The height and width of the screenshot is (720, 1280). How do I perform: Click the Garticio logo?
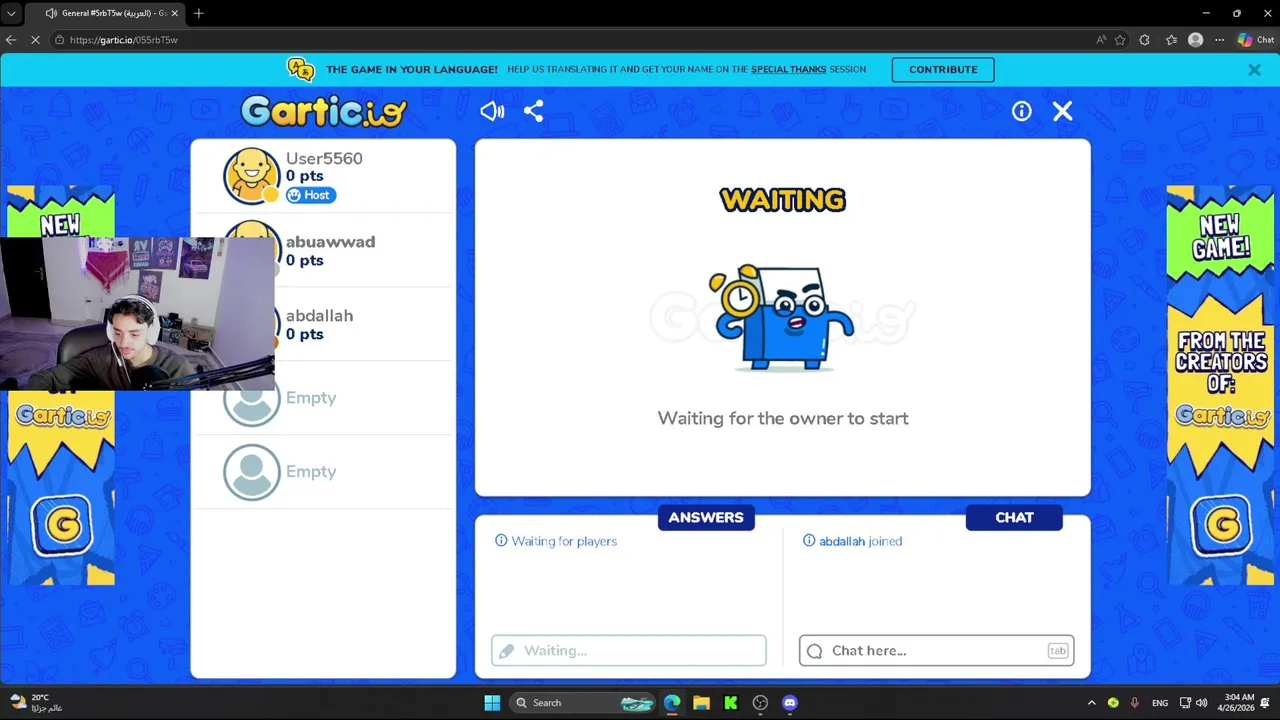(324, 111)
